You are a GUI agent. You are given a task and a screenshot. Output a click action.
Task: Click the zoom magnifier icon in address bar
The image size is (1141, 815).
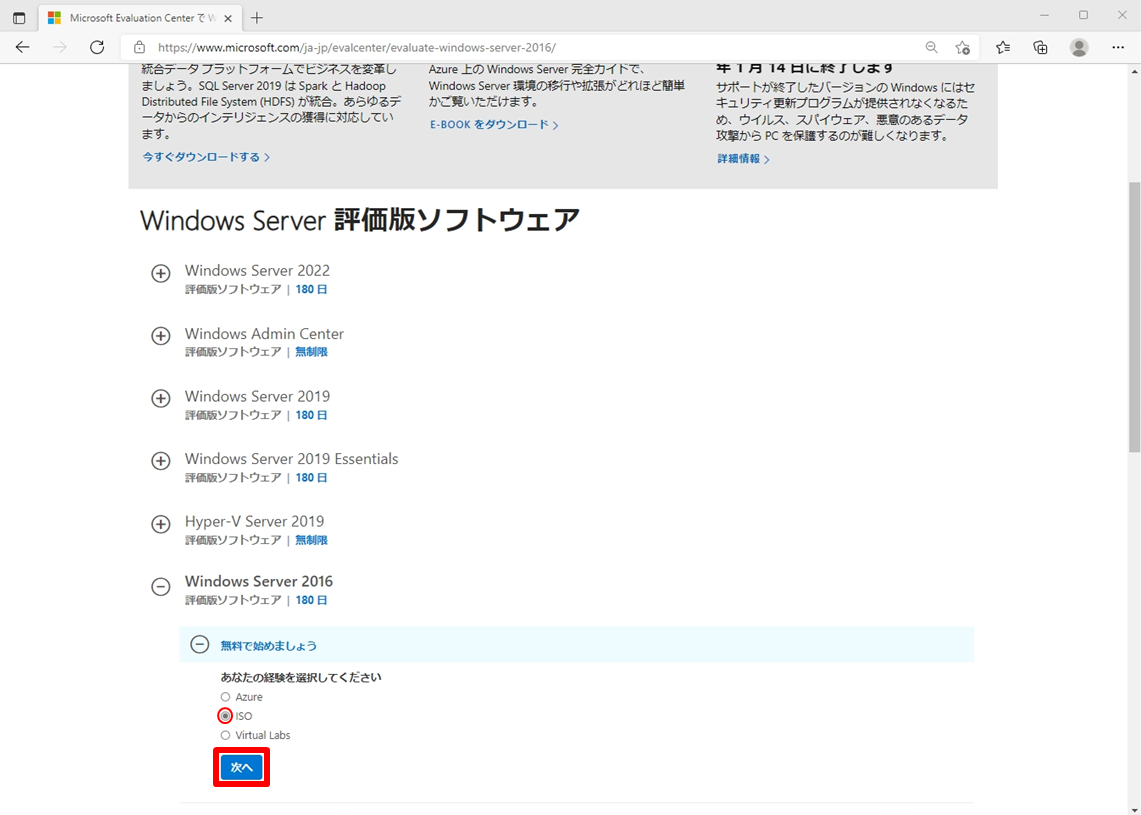click(x=931, y=47)
